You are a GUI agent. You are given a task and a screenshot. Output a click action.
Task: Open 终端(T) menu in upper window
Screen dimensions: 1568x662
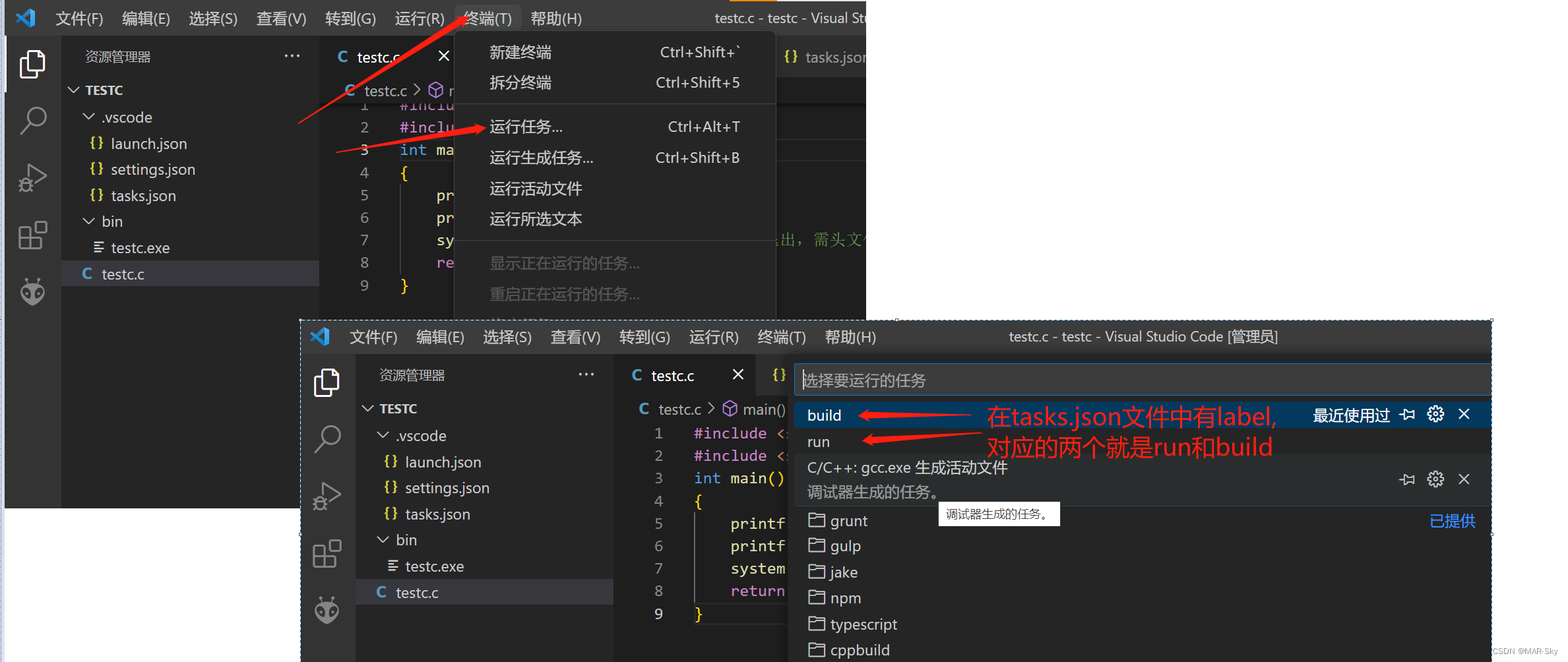tap(487, 18)
